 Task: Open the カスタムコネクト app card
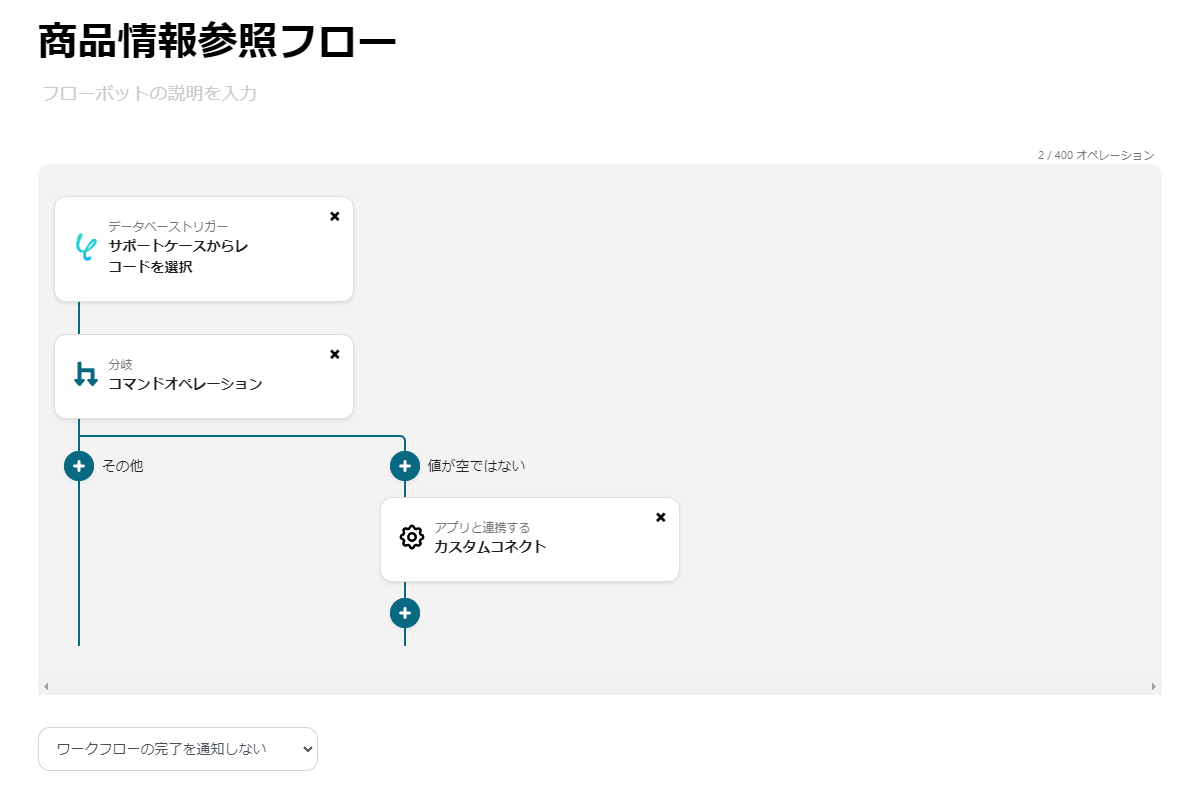(x=530, y=547)
